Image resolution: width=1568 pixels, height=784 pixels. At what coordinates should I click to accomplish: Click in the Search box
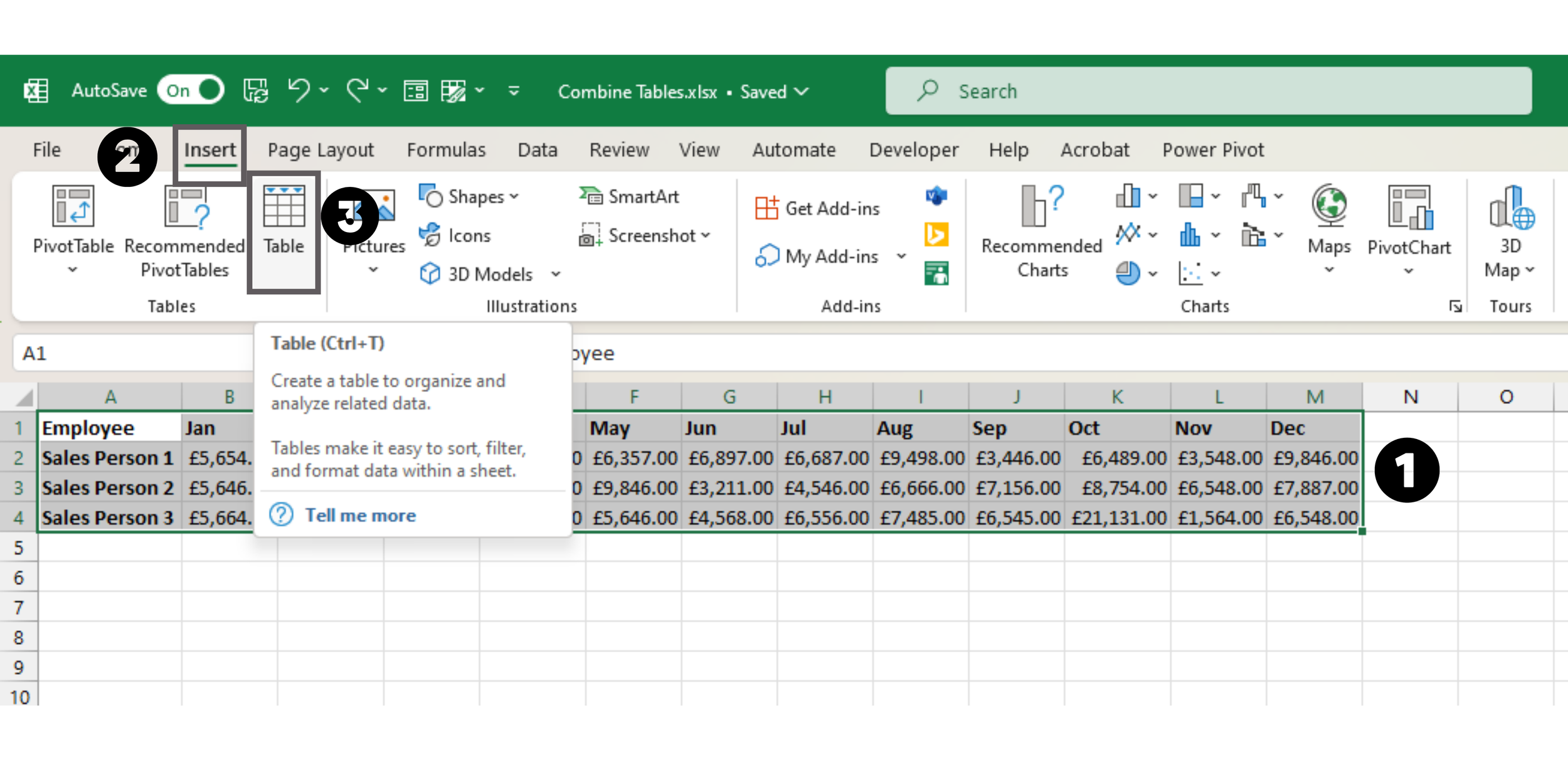tap(1208, 91)
